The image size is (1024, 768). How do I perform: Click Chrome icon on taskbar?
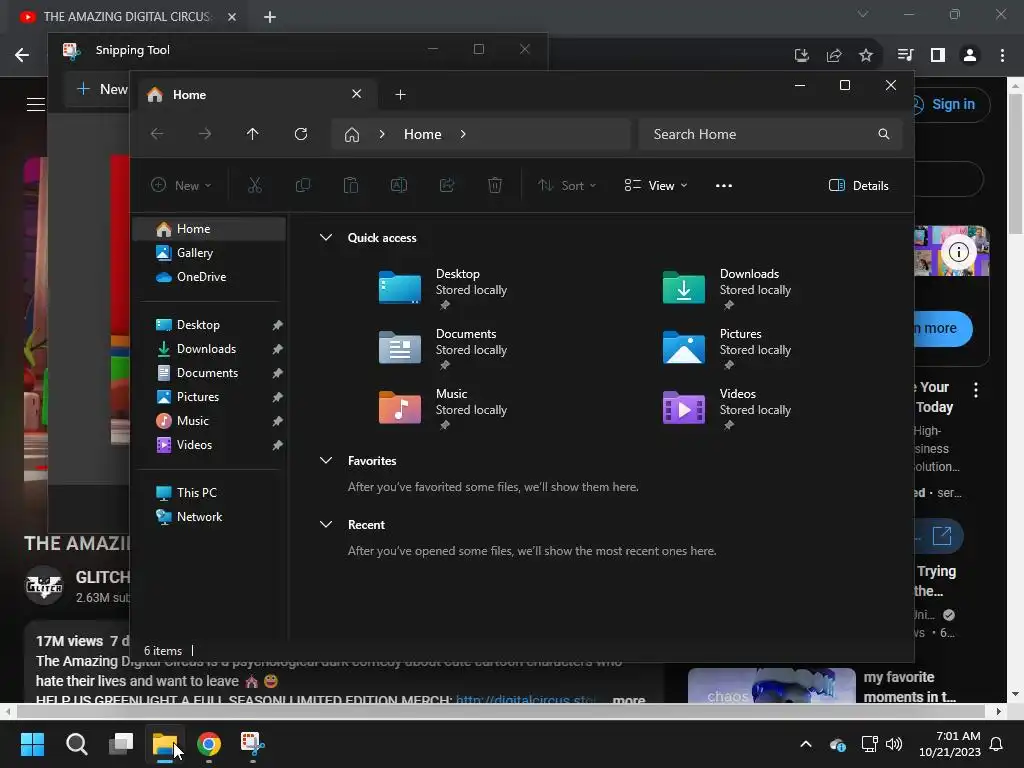point(209,744)
